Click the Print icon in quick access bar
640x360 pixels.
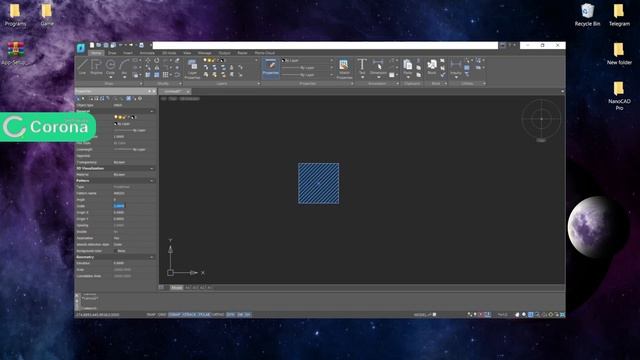[141, 45]
